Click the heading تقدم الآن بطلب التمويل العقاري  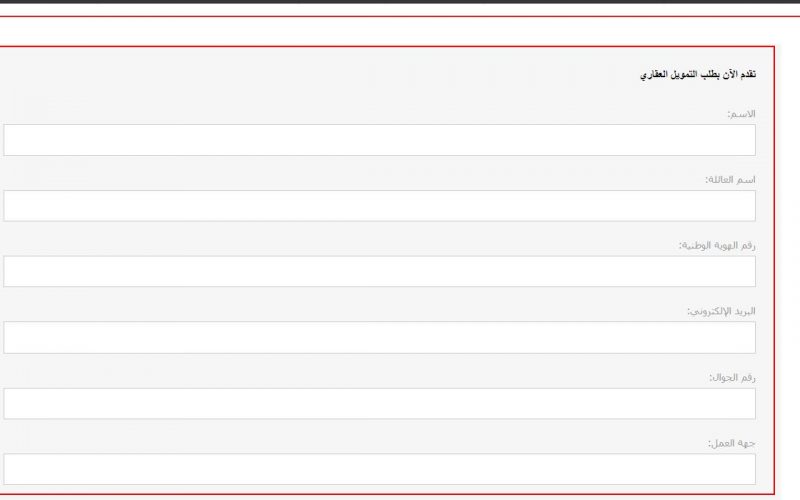[x=698, y=74]
